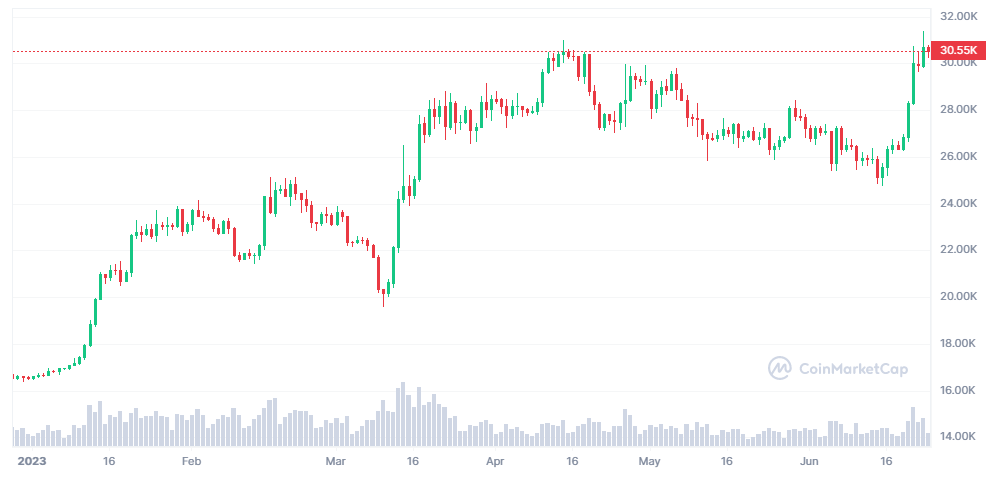Select the Mar marker on the time axis
The width and height of the screenshot is (998, 479).
(x=336, y=462)
